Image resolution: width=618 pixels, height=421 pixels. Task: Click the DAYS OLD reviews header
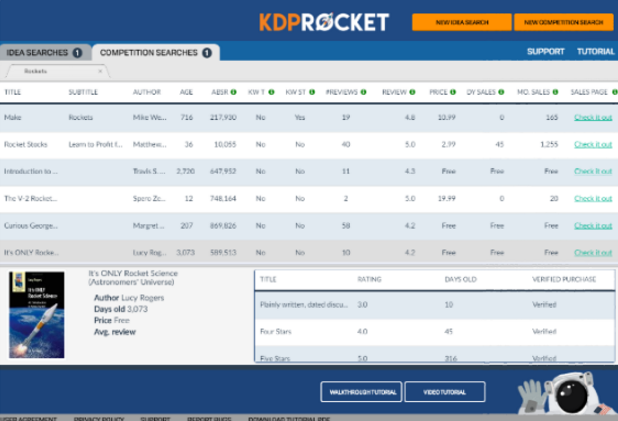tap(460, 279)
